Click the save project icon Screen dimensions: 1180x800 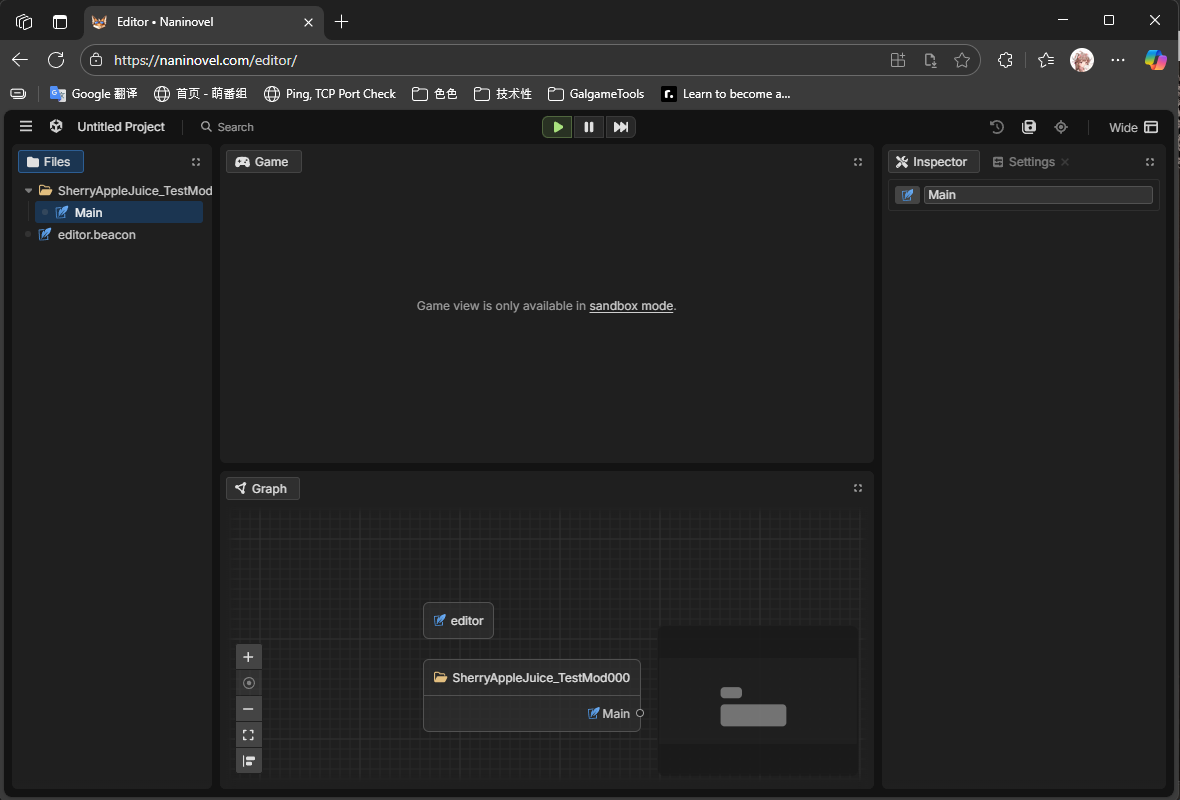(1029, 127)
